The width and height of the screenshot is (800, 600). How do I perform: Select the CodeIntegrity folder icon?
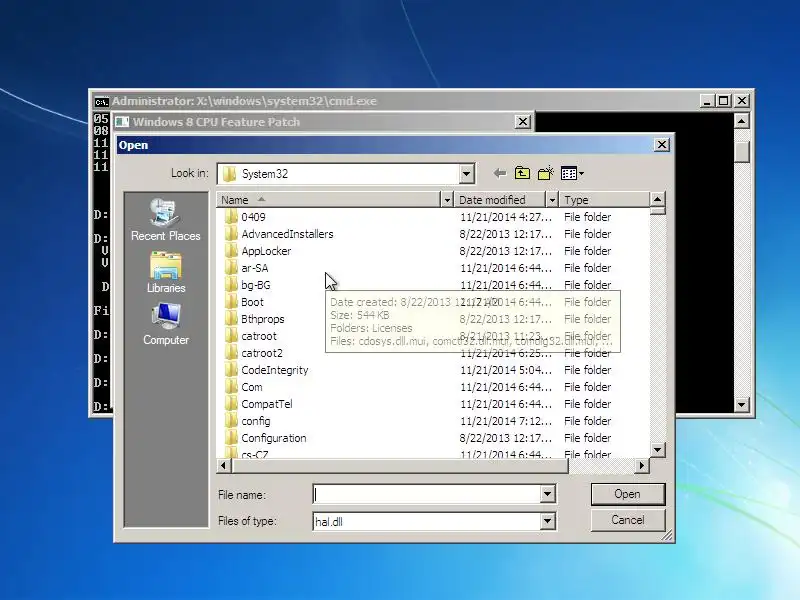pos(231,370)
